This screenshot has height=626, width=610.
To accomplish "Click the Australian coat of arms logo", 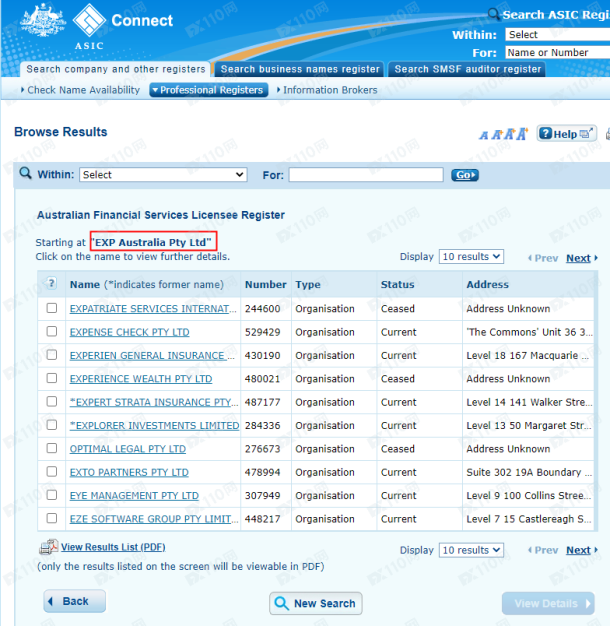I will click(43, 20).
